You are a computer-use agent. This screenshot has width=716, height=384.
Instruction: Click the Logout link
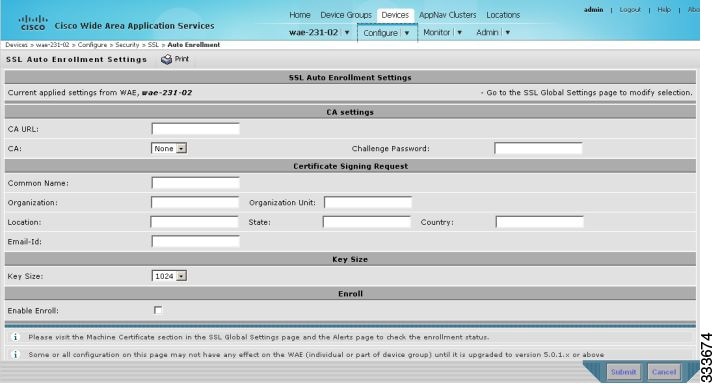point(630,10)
